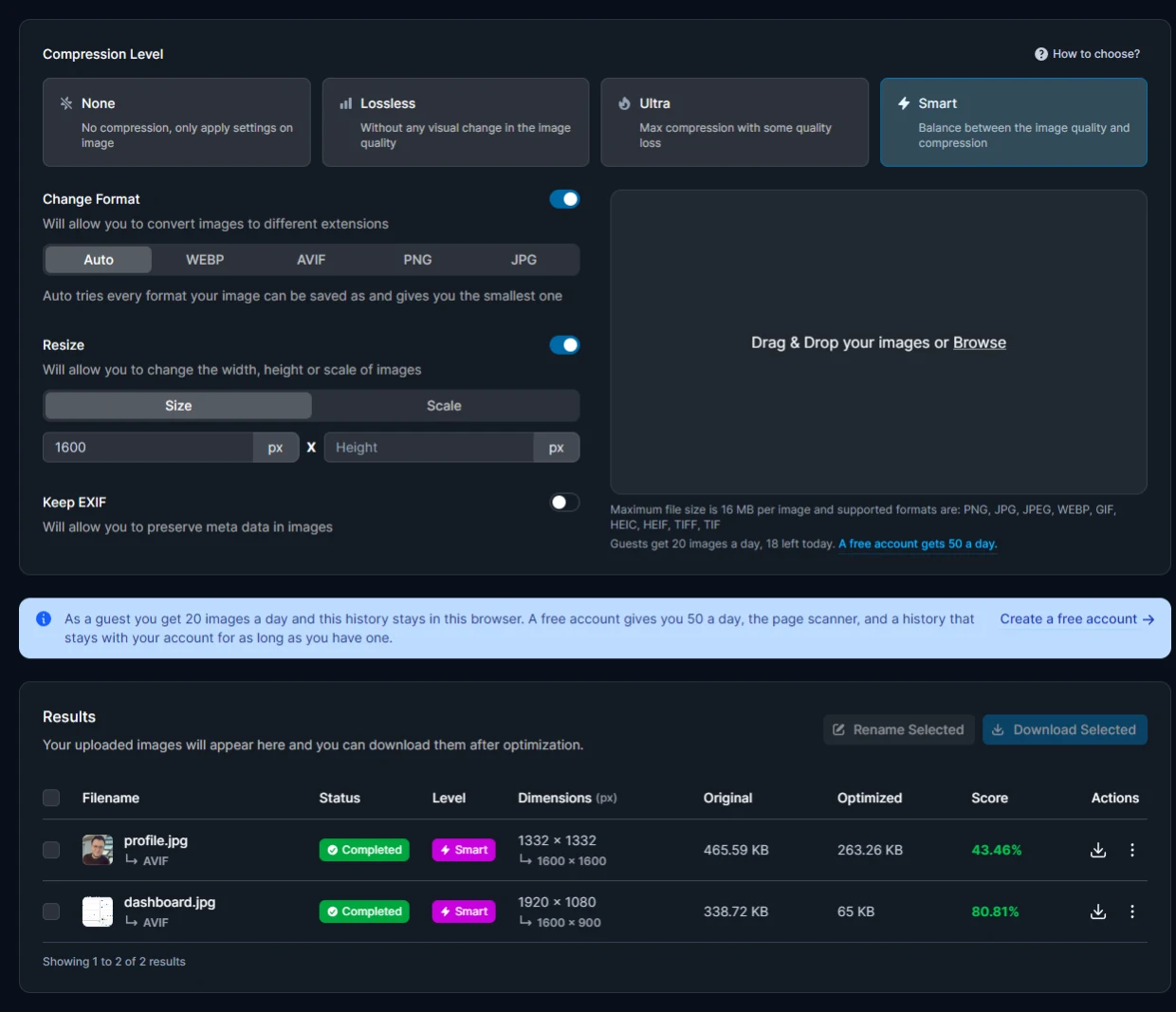Focus the Height input field
The width and height of the screenshot is (1176, 1012).
coord(429,448)
